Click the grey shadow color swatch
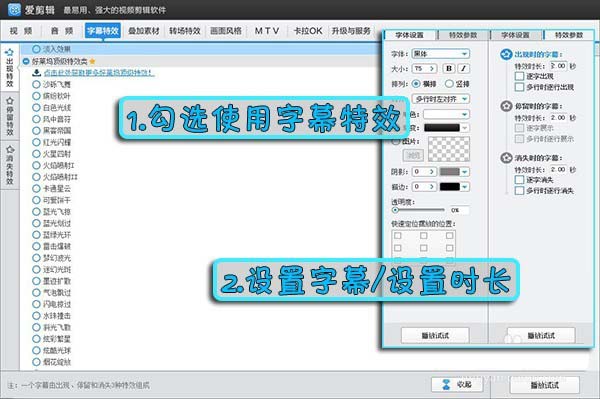 (450, 172)
